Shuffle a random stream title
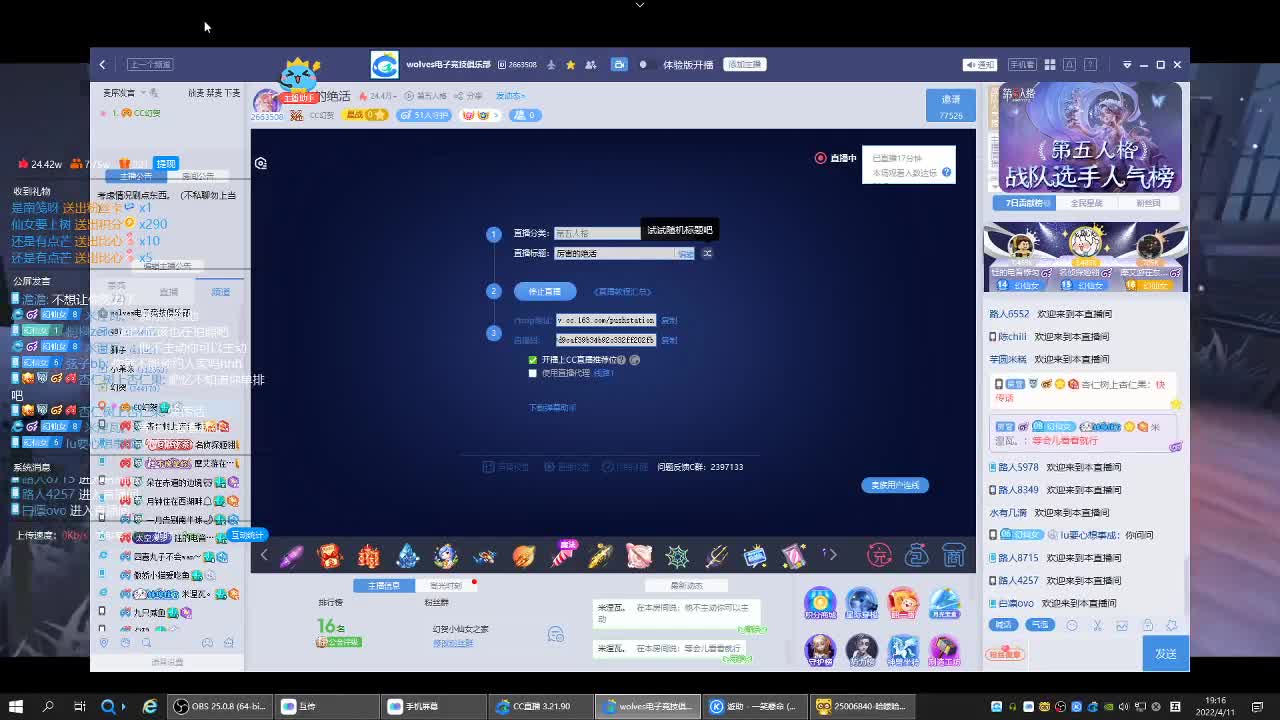The width and height of the screenshot is (1280, 720). pyautogui.click(x=707, y=253)
